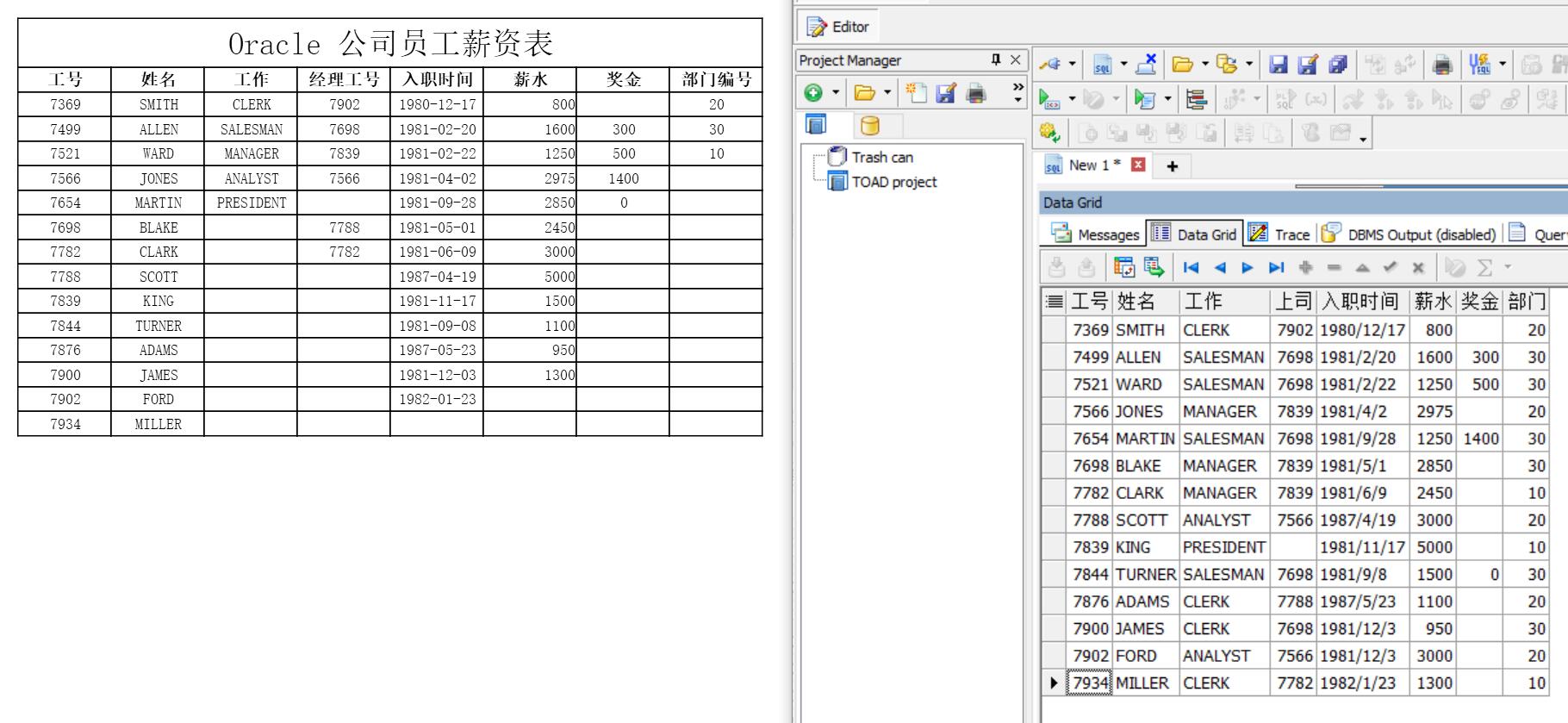Pin the Project Manager panel
This screenshot has width=1568, height=723.
coord(995,59)
